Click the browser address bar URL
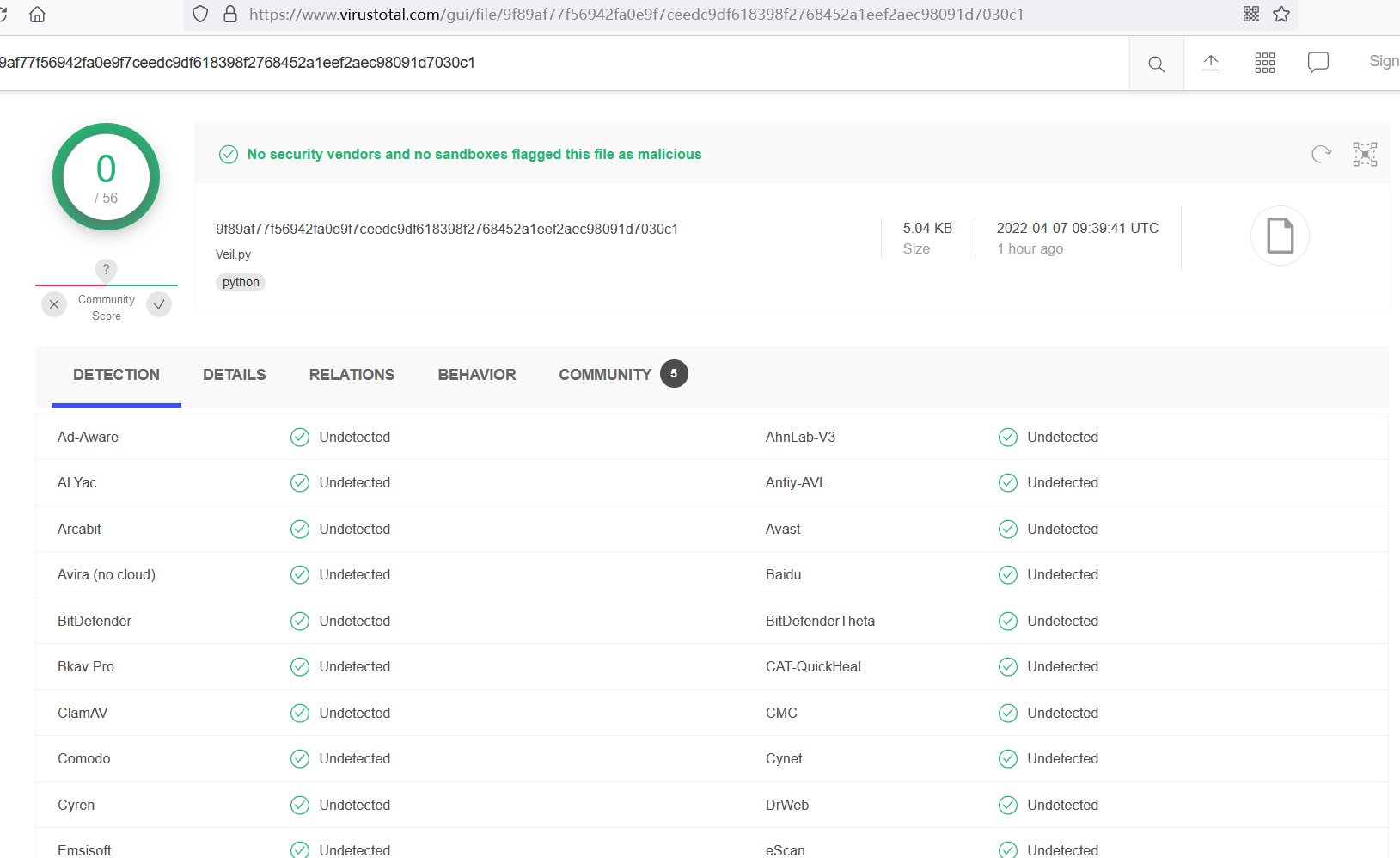This screenshot has height=858, width=1400. click(x=636, y=15)
